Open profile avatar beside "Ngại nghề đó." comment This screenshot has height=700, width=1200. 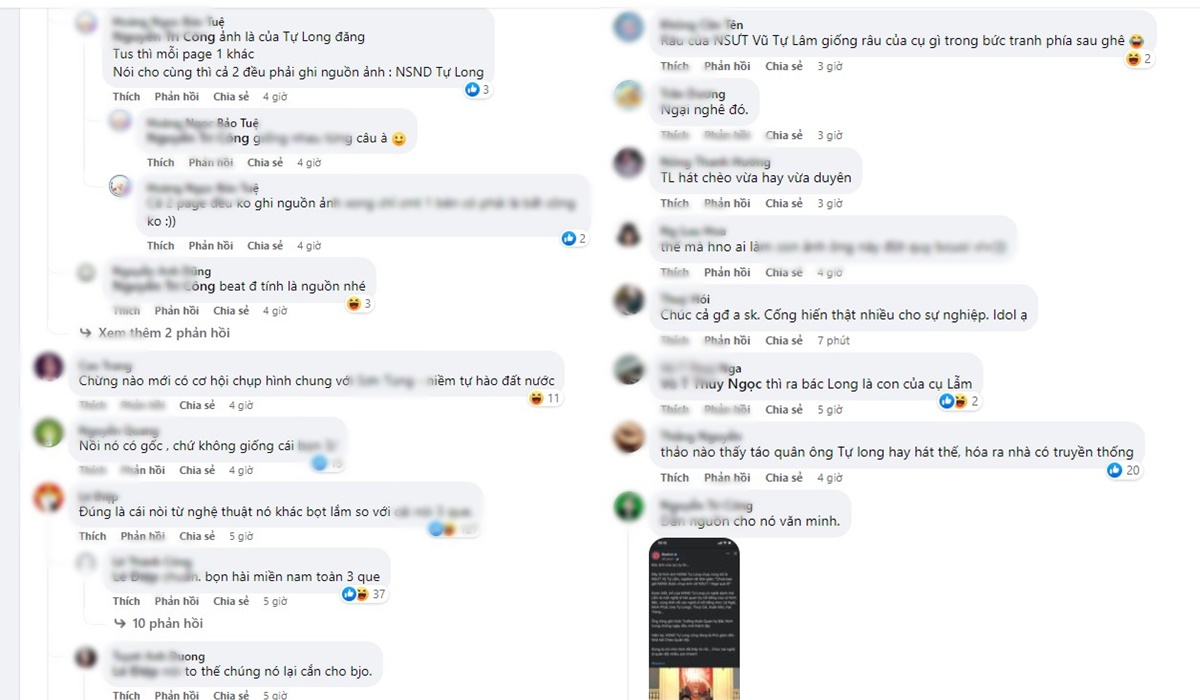[x=628, y=96]
